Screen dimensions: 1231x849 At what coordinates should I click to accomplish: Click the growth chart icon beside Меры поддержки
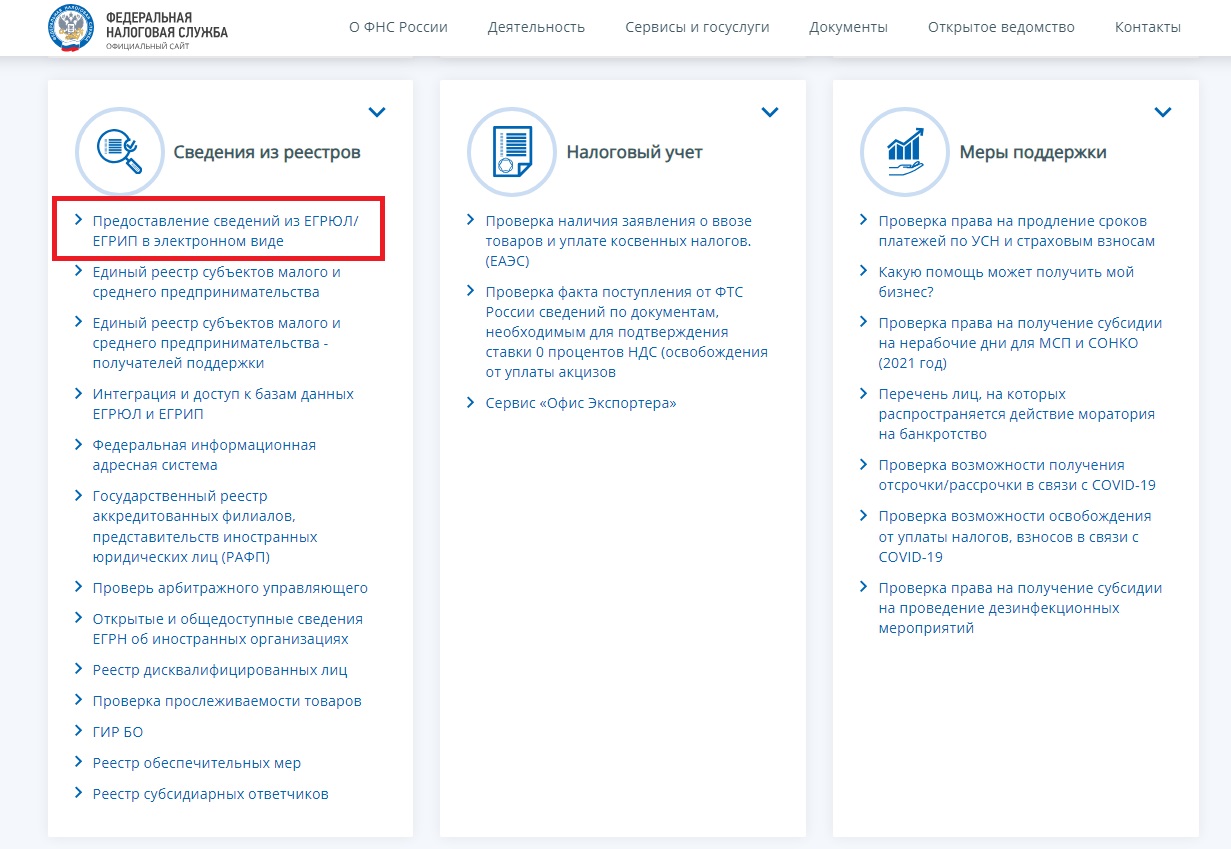tap(904, 151)
